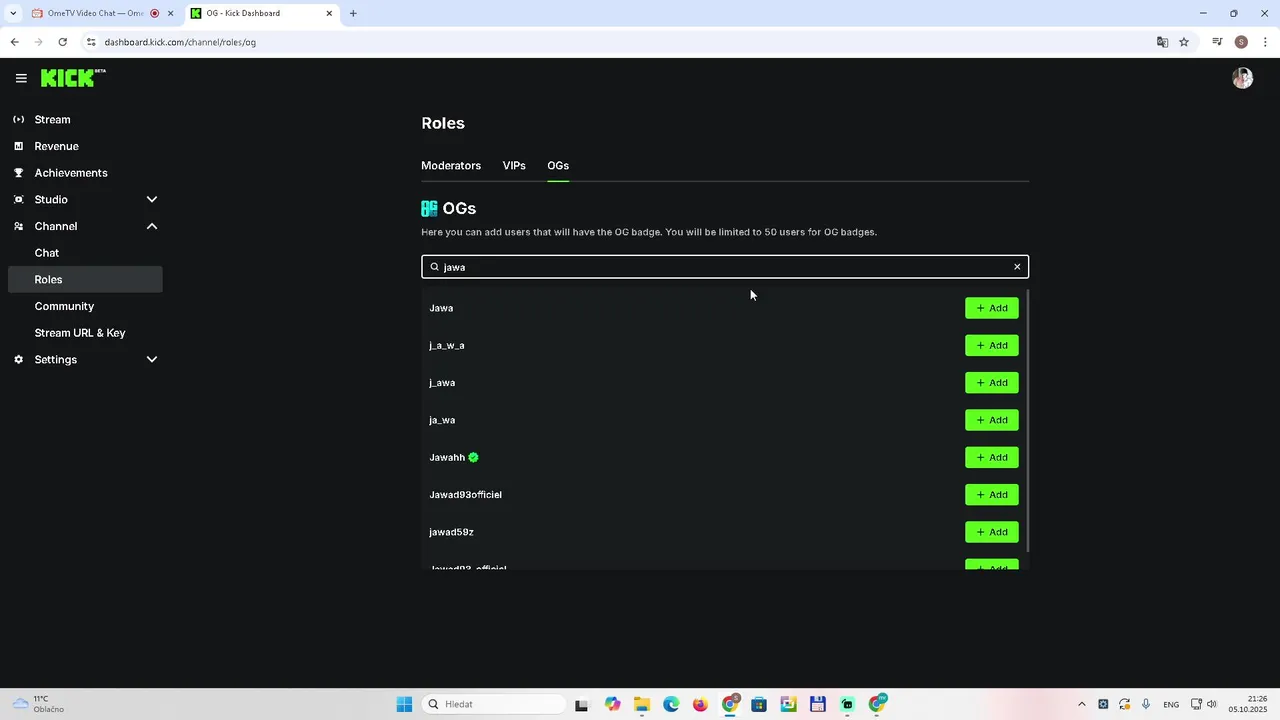Clear the search field with the X
1280x720 pixels.
(x=1017, y=267)
